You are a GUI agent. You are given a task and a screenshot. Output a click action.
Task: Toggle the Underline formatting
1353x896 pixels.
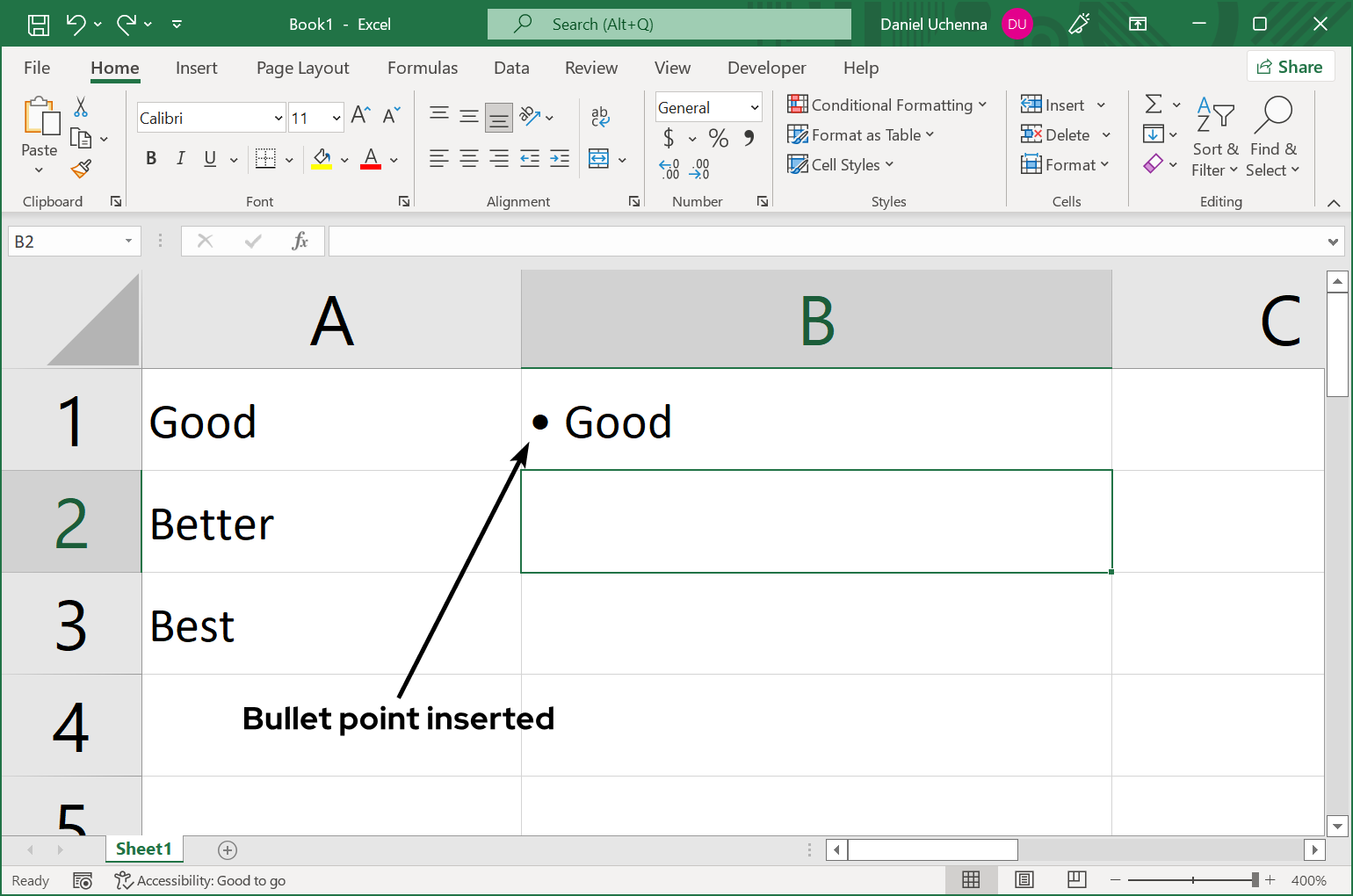pyautogui.click(x=208, y=158)
